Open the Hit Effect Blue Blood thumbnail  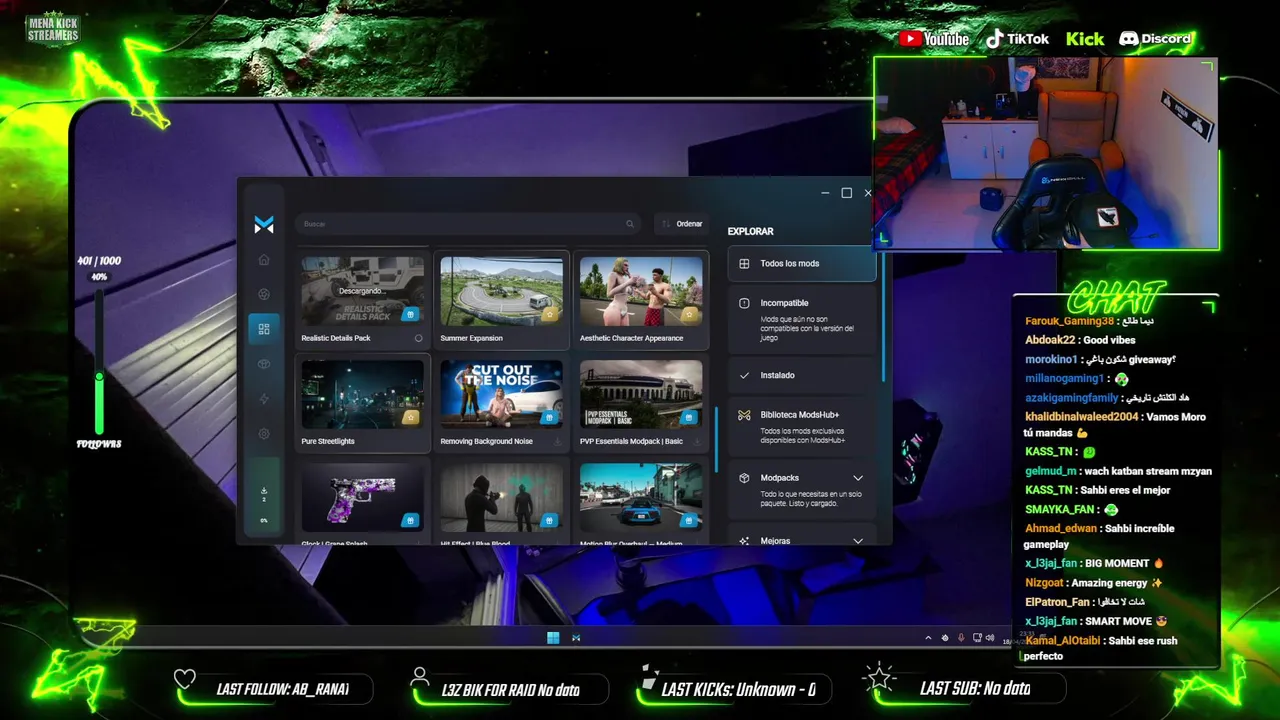[502, 497]
